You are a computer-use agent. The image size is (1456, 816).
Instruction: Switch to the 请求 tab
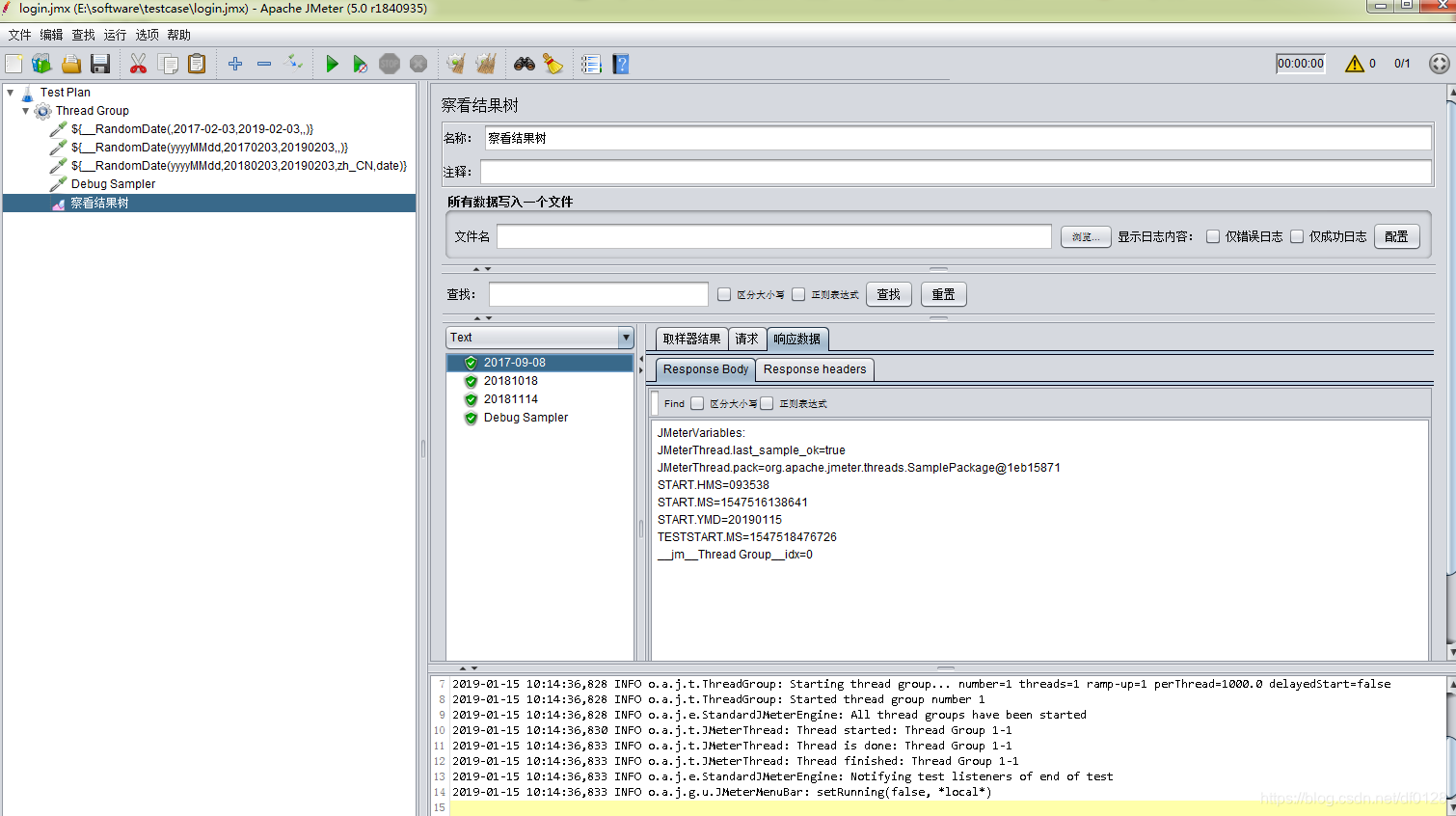tap(746, 339)
